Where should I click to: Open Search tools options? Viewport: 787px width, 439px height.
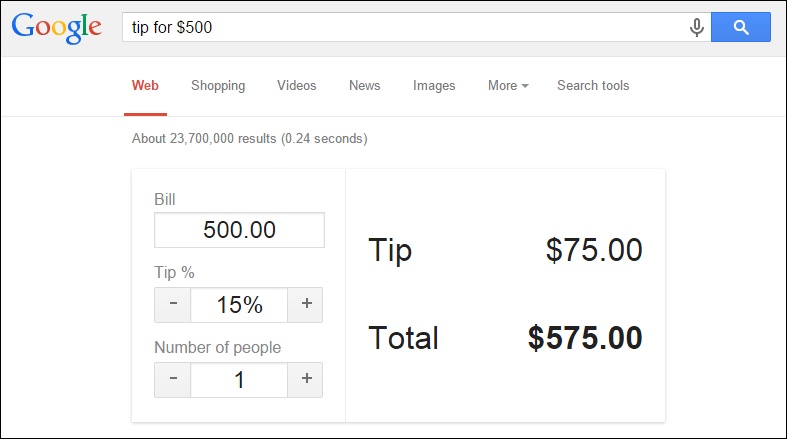pyautogui.click(x=593, y=85)
